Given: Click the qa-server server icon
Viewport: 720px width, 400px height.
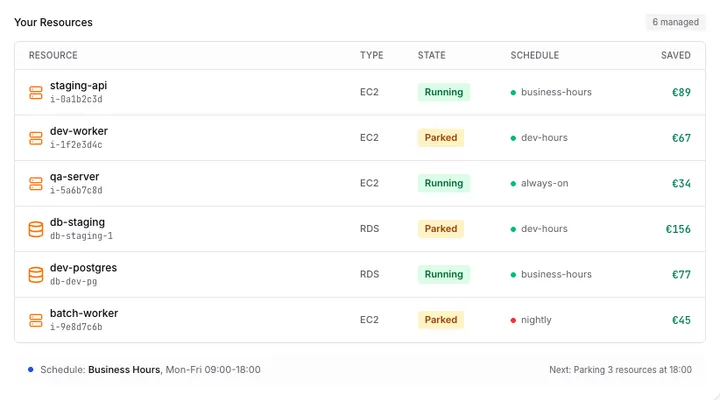Looking at the screenshot, I should tap(36, 183).
